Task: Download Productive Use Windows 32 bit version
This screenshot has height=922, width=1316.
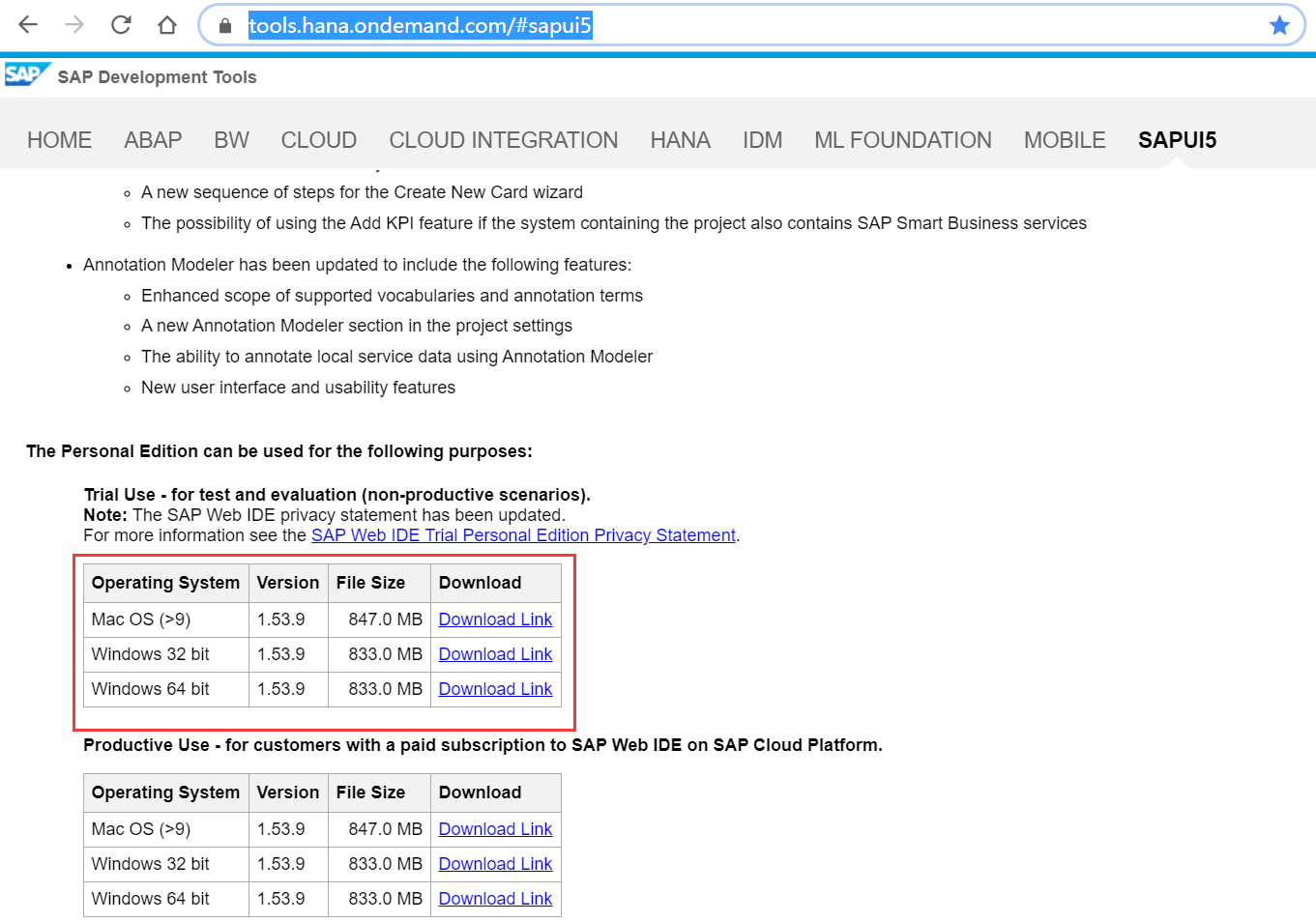Action: tap(495, 864)
